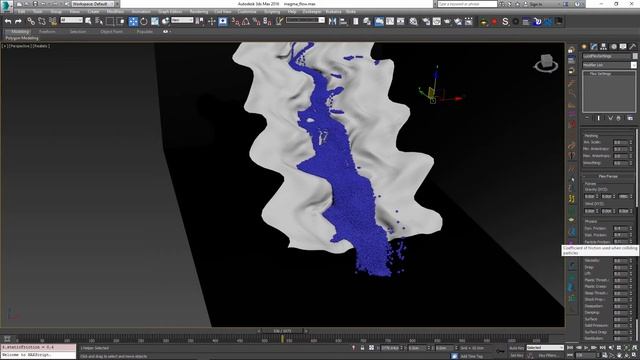The image size is (640, 360).
Task: Click the Redo arrow in main toolbar
Action: coord(18,21)
